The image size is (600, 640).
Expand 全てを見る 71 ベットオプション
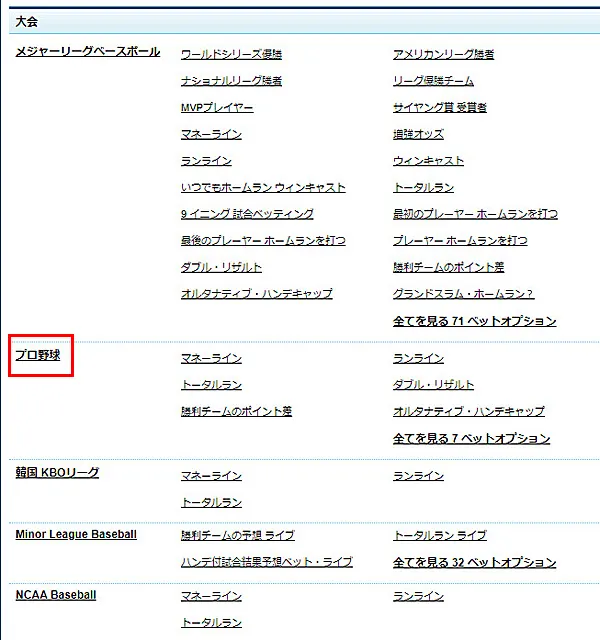(474, 322)
